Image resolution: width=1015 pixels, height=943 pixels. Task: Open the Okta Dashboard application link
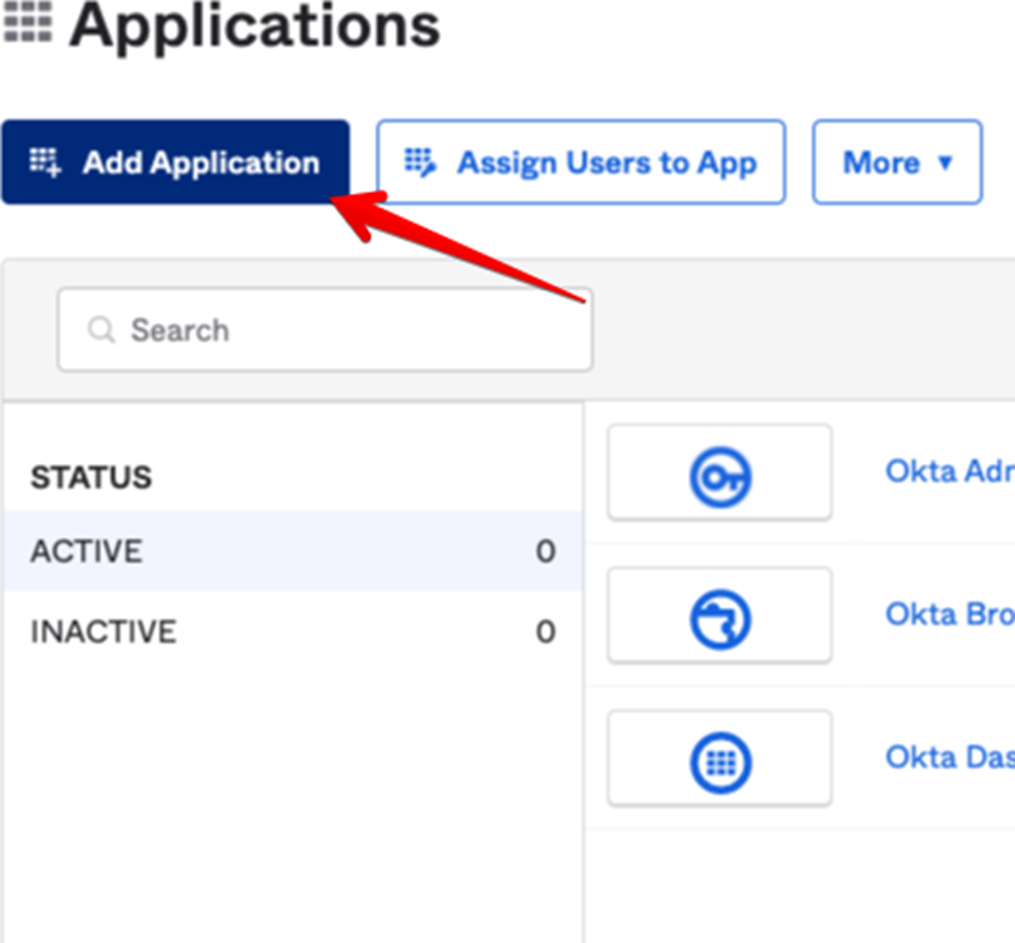pyautogui.click(x=948, y=757)
